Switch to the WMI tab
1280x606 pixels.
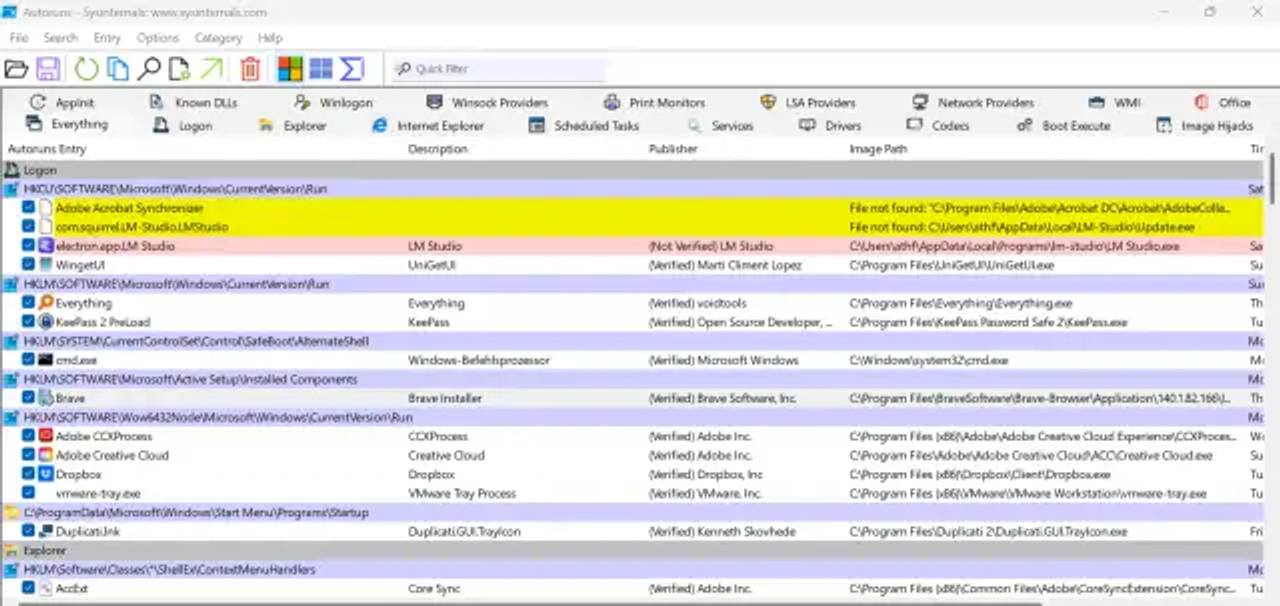(1114, 102)
